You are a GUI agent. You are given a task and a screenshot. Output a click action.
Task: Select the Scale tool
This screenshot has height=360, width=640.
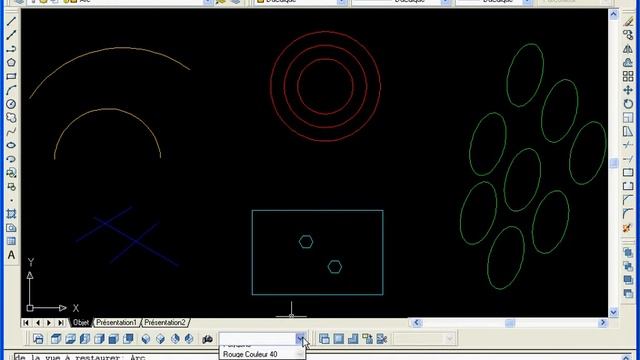click(x=628, y=118)
